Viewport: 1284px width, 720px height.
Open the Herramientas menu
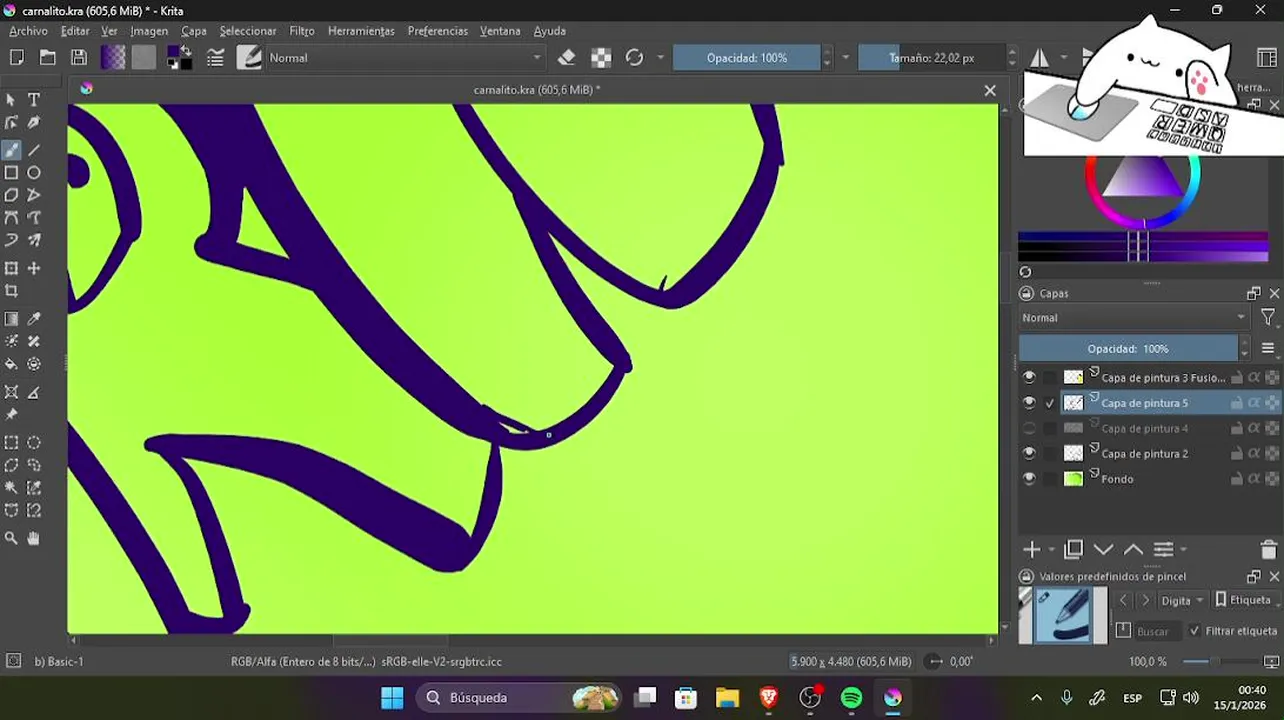(x=361, y=31)
